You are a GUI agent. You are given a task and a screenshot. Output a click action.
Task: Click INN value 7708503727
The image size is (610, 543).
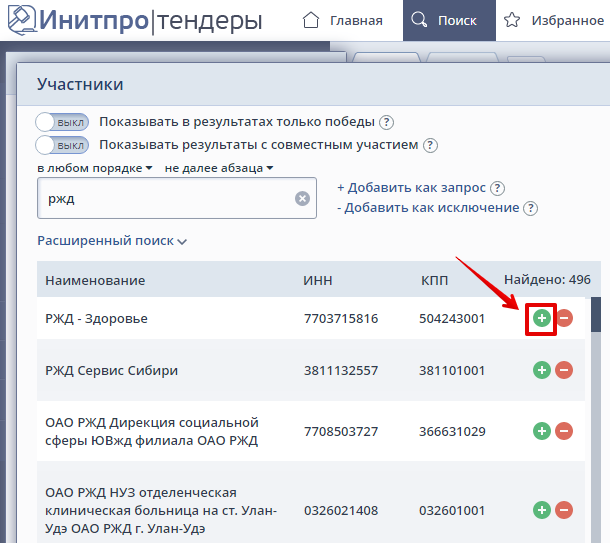[x=341, y=431]
